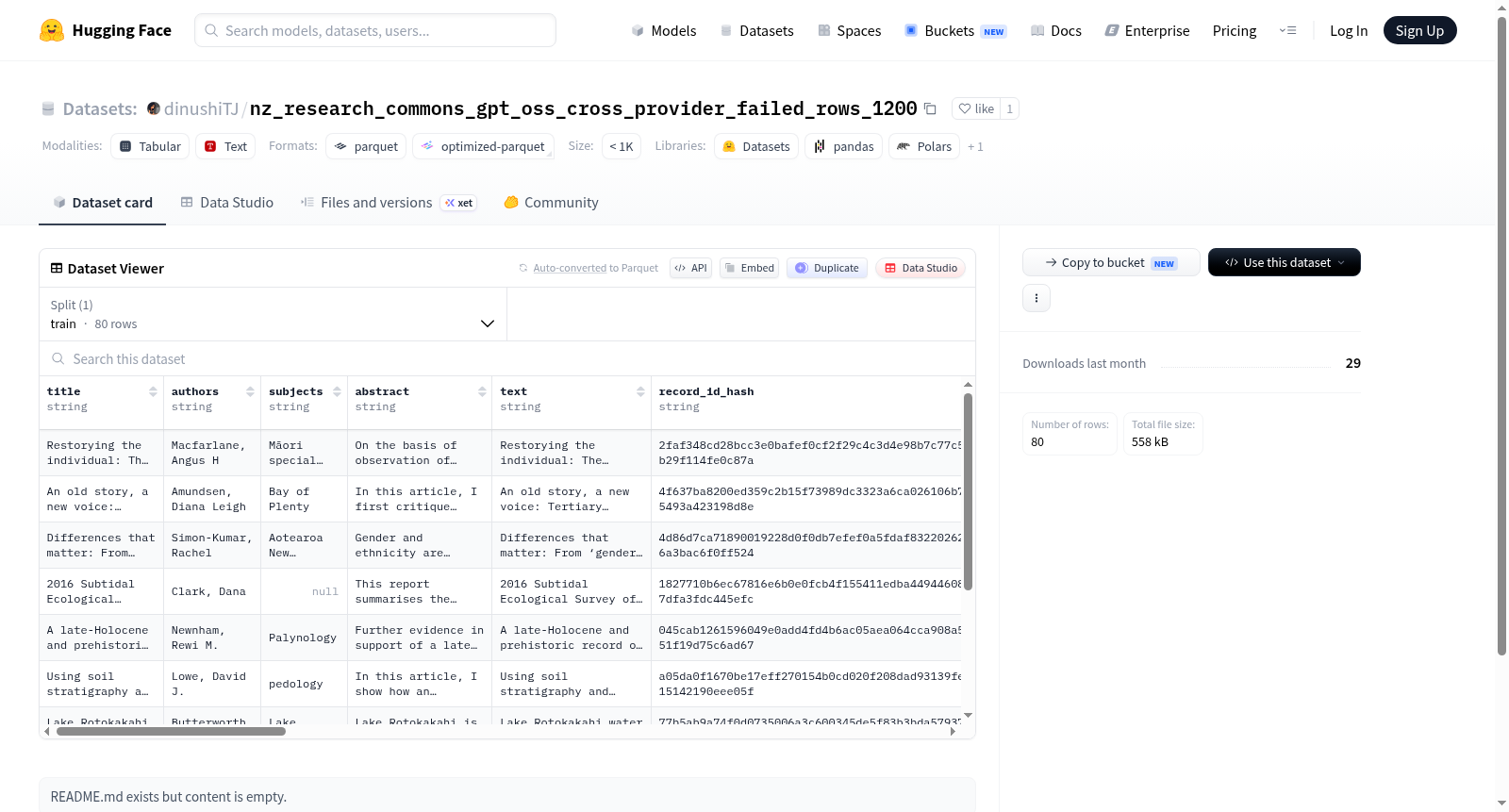Open the navigation overflow menu icon

(1287, 30)
